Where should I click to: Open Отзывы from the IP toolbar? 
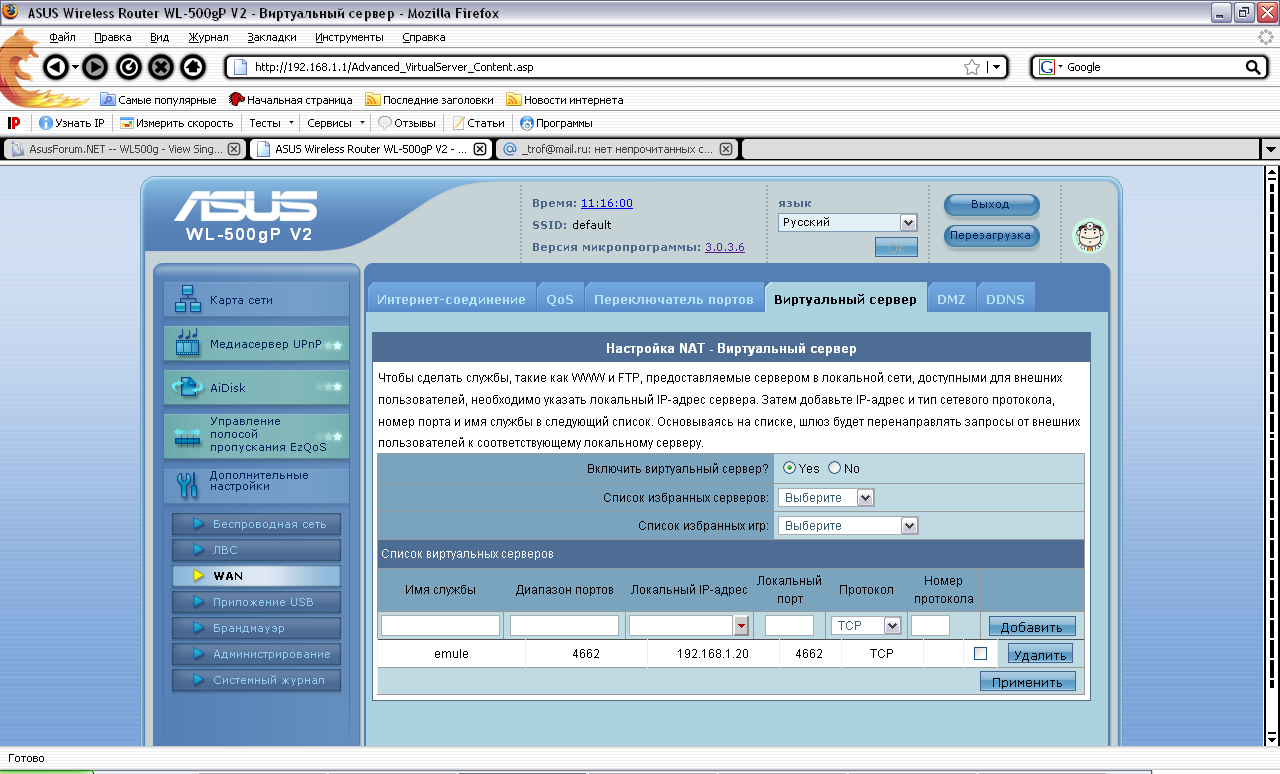(406, 123)
